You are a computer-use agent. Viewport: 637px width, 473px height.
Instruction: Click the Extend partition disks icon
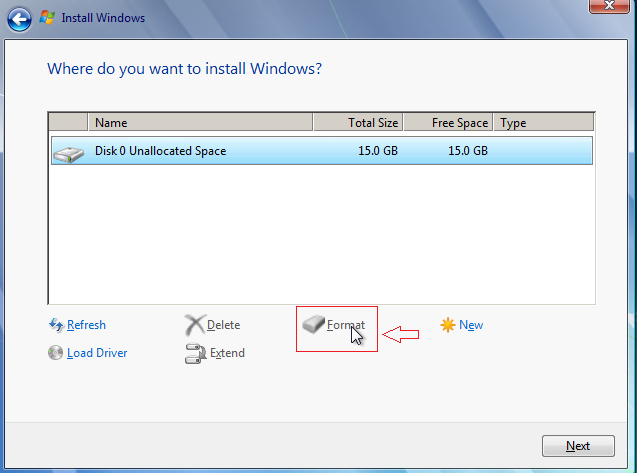[195, 353]
